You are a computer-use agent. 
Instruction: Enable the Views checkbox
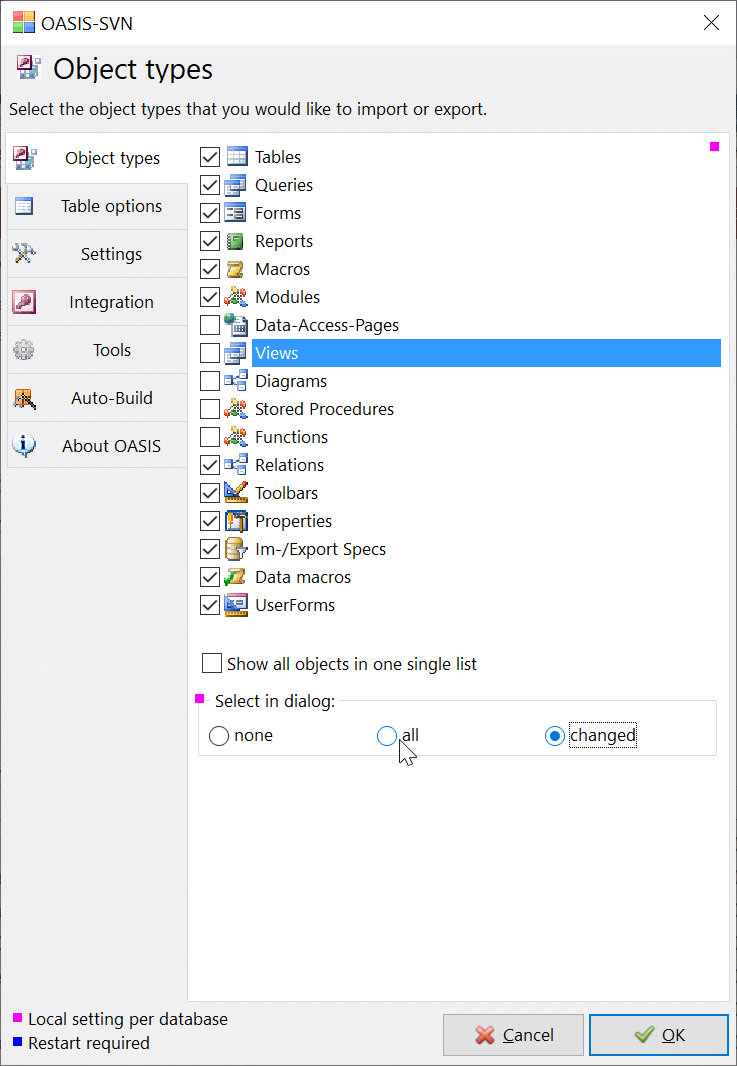210,353
